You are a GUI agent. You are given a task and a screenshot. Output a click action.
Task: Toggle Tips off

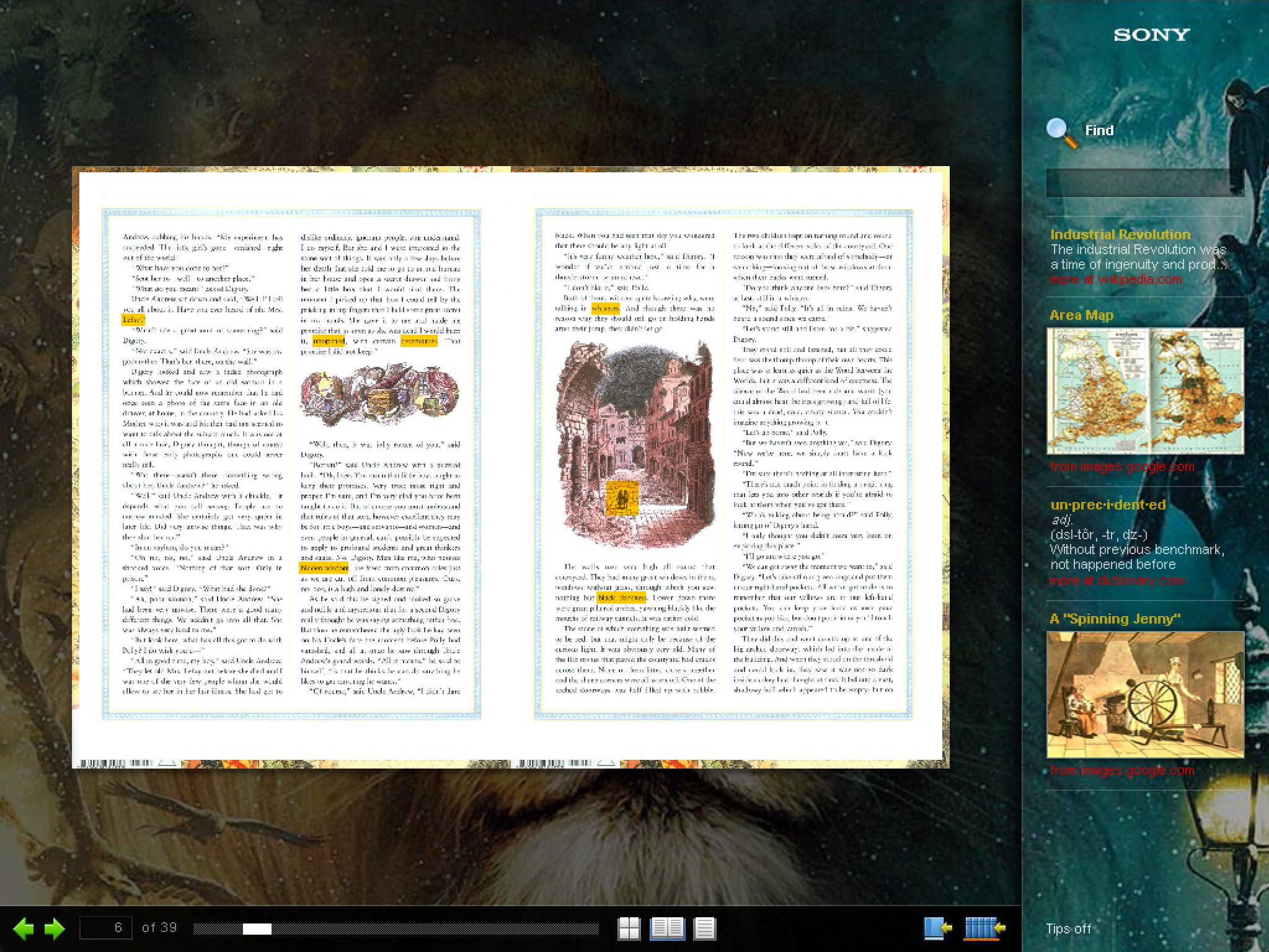click(x=1068, y=928)
